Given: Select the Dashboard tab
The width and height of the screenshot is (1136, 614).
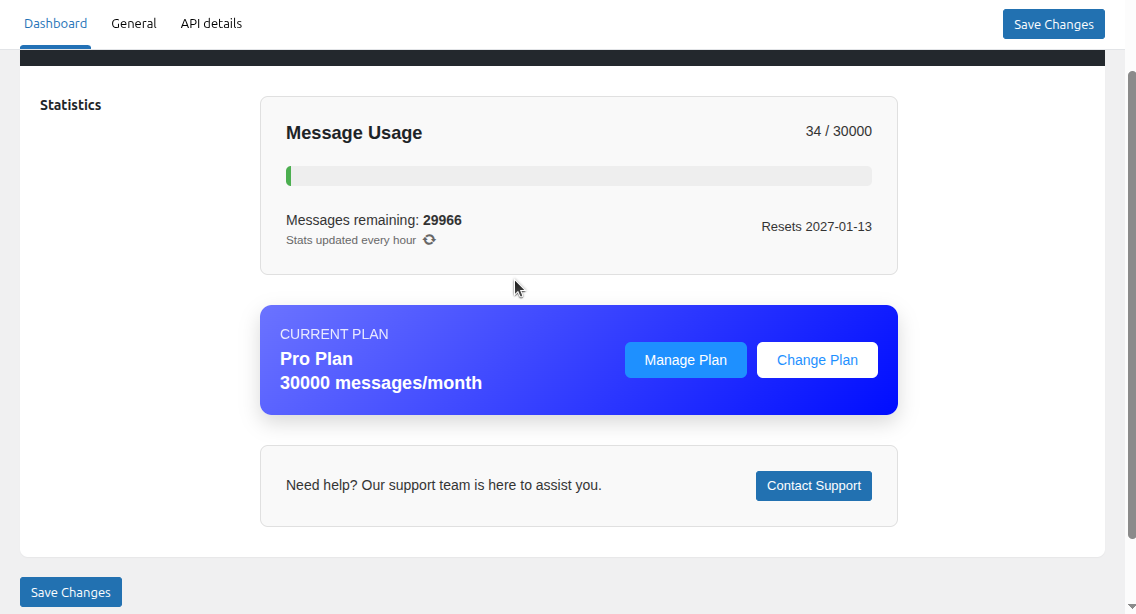Looking at the screenshot, I should 55,23.
